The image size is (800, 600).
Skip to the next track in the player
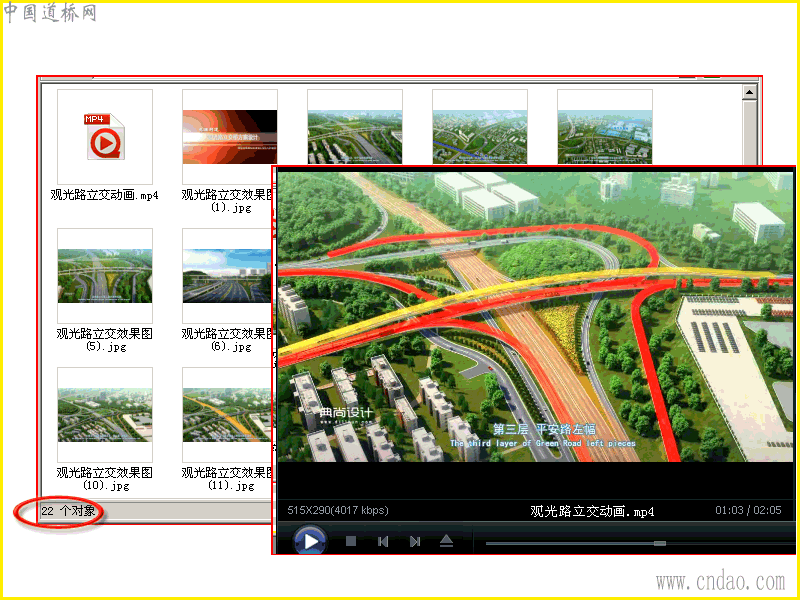[415, 541]
